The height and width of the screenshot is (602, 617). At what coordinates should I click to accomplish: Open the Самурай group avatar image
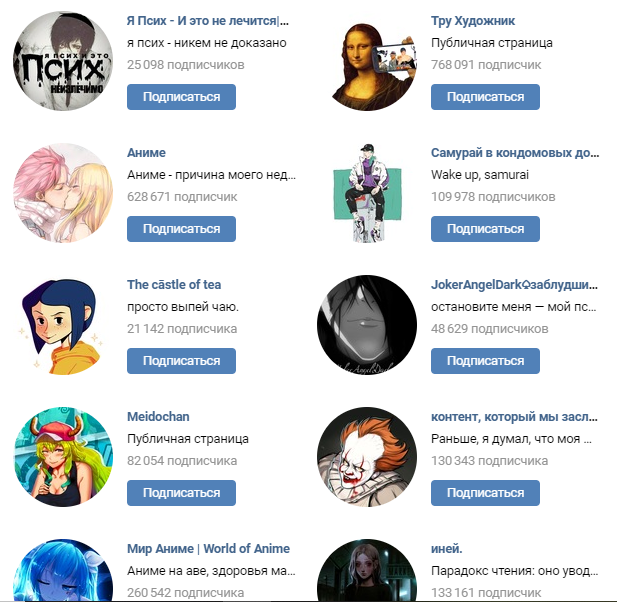(x=367, y=193)
